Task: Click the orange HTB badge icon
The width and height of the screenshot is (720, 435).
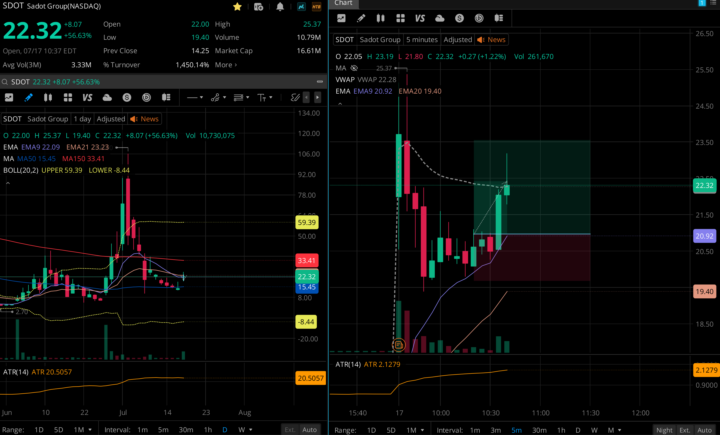Action: (x=316, y=6)
